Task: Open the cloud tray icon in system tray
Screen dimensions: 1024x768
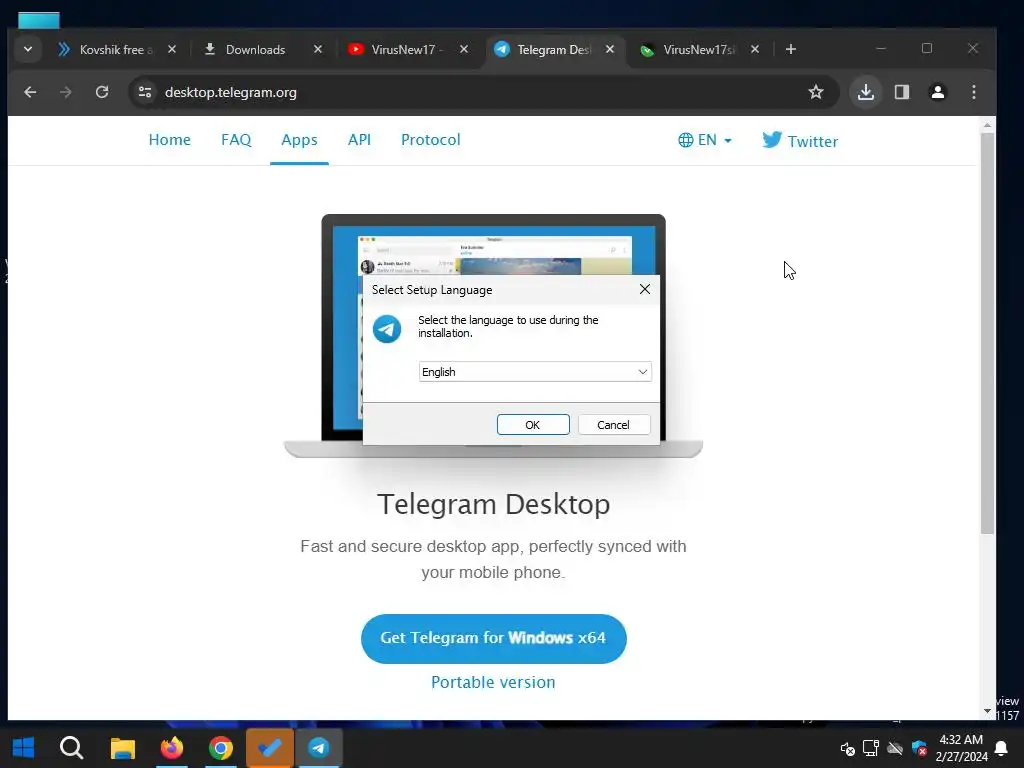Action: coord(895,748)
